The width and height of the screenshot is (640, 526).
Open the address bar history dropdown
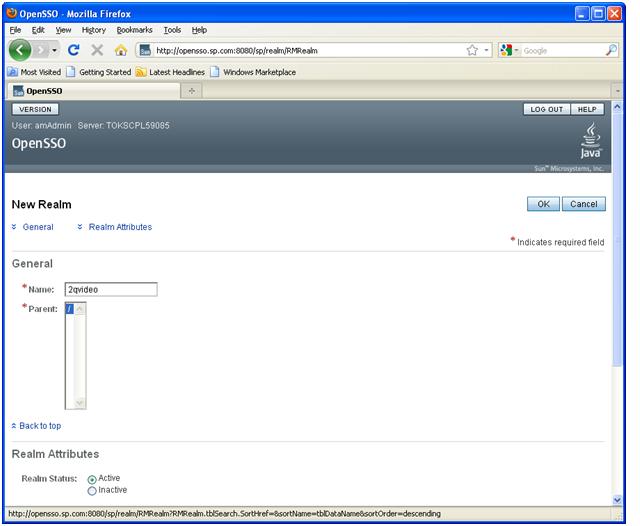(486, 50)
